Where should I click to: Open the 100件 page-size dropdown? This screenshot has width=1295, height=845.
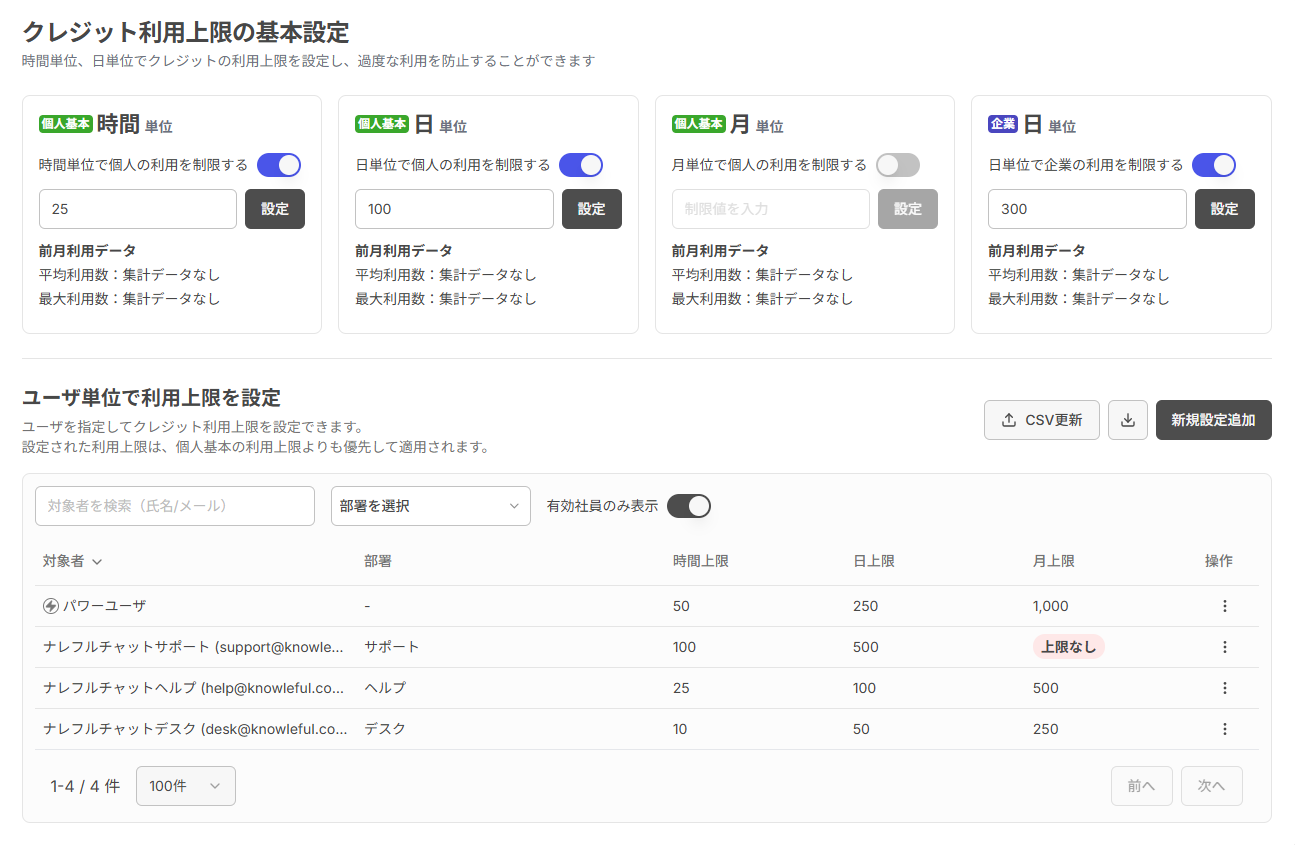(x=185, y=786)
